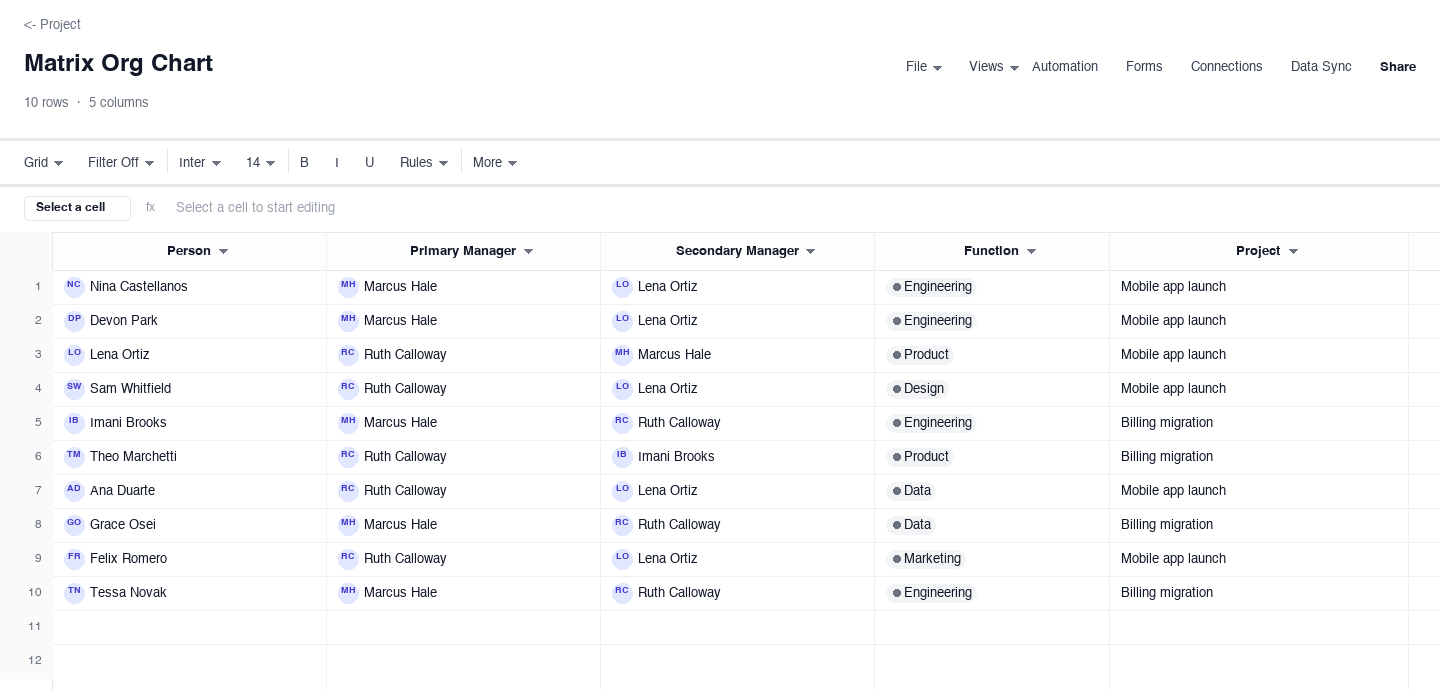Click the Share button
The height and width of the screenshot is (690, 1440).
click(1398, 67)
